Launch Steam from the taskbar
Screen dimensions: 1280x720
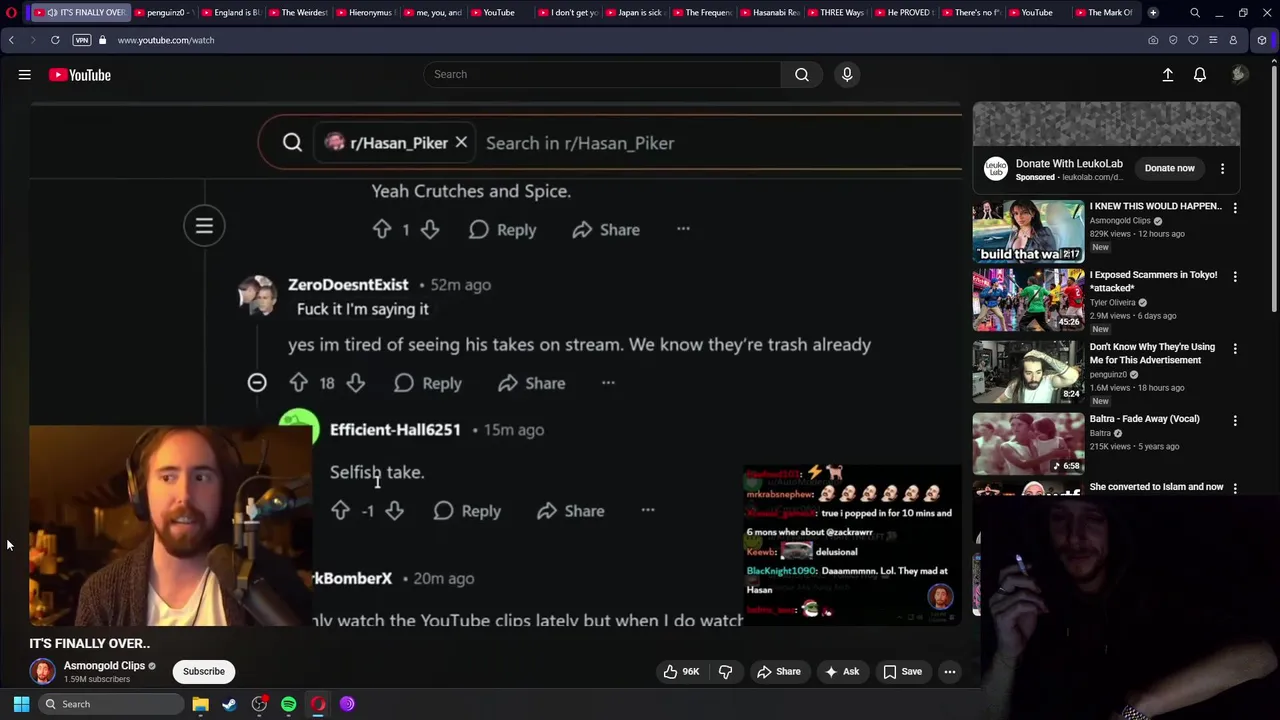[229, 704]
